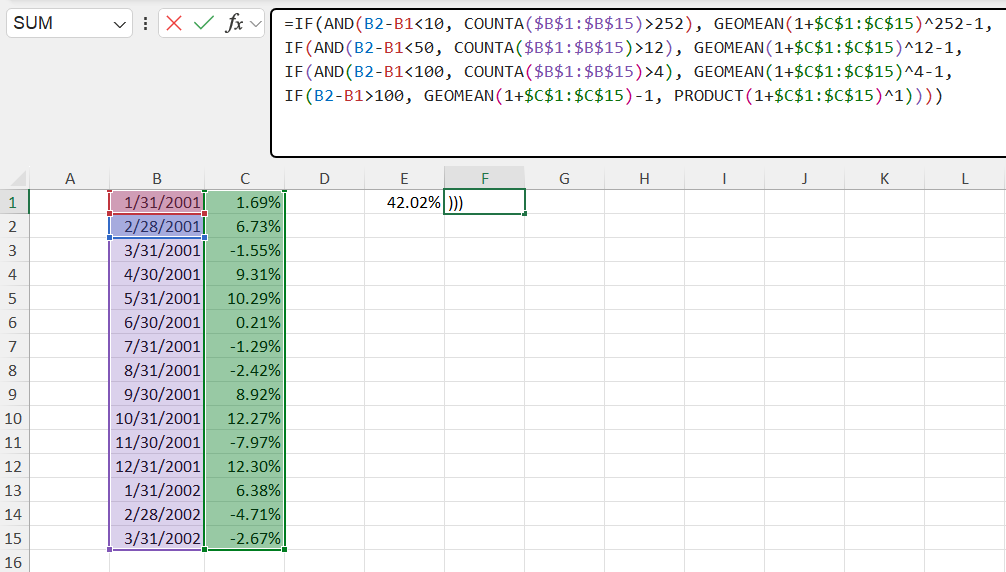Collapse the formula bar using the chevron
Image resolution: width=1006 pixels, height=572 pixels.
(x=255, y=23)
